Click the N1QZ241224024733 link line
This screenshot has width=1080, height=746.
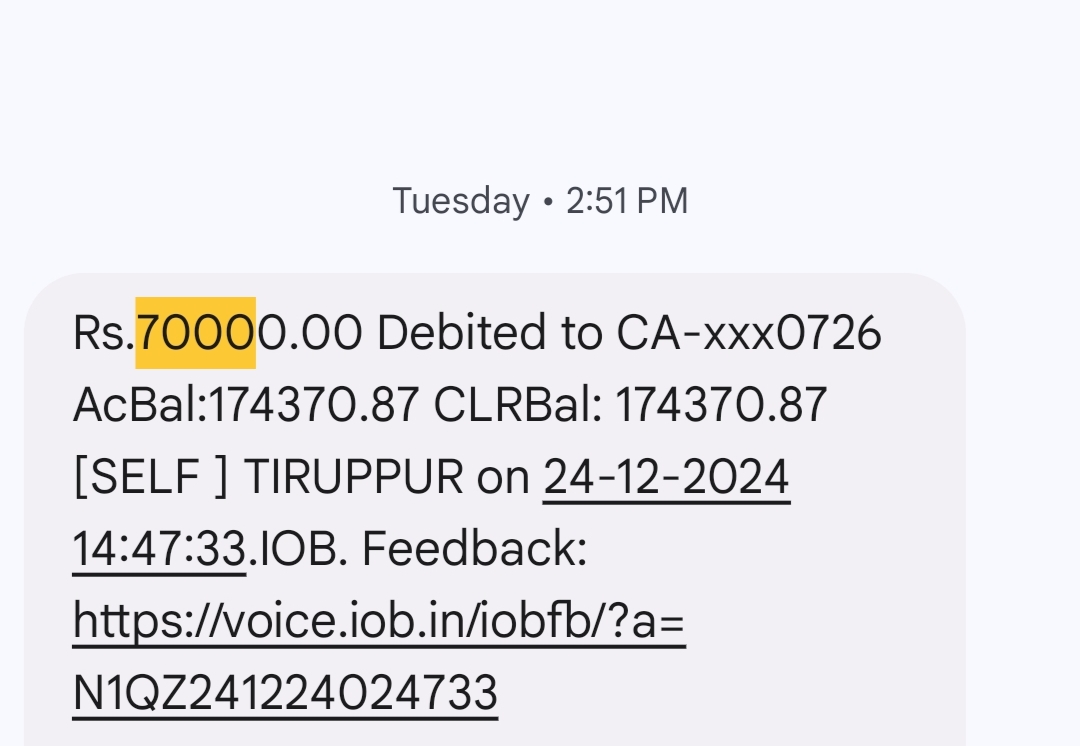click(285, 693)
